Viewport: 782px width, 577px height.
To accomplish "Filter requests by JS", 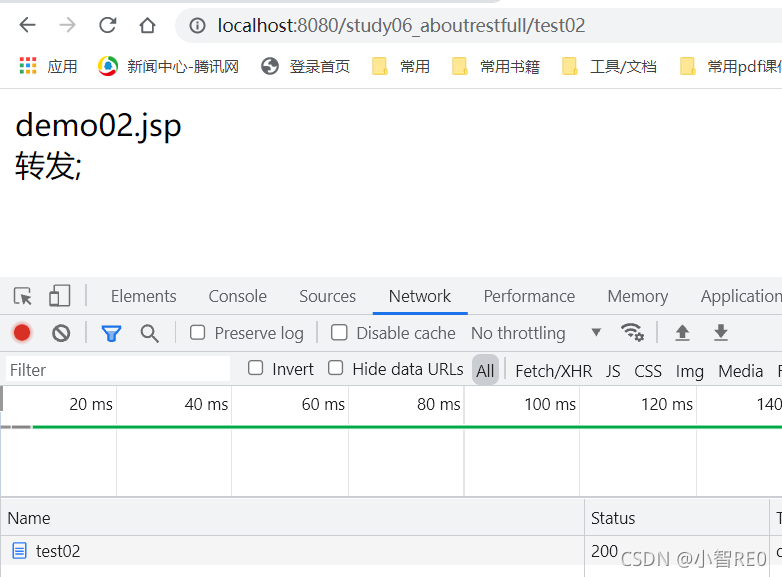I will 613,371.
